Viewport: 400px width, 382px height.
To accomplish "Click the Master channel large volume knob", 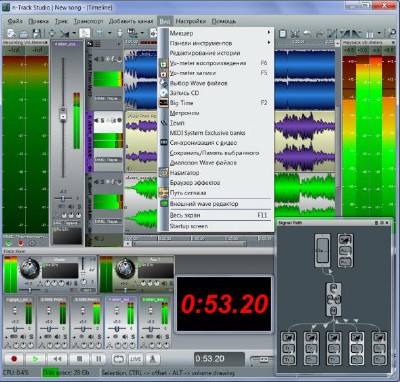I will click(30, 269).
